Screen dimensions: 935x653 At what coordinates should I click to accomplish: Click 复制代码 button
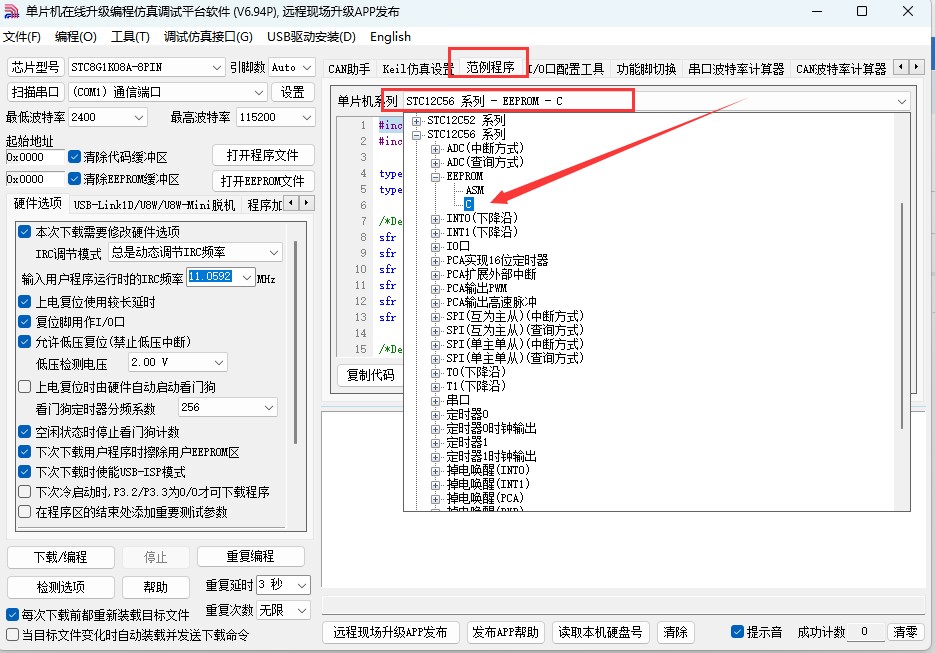click(x=371, y=375)
